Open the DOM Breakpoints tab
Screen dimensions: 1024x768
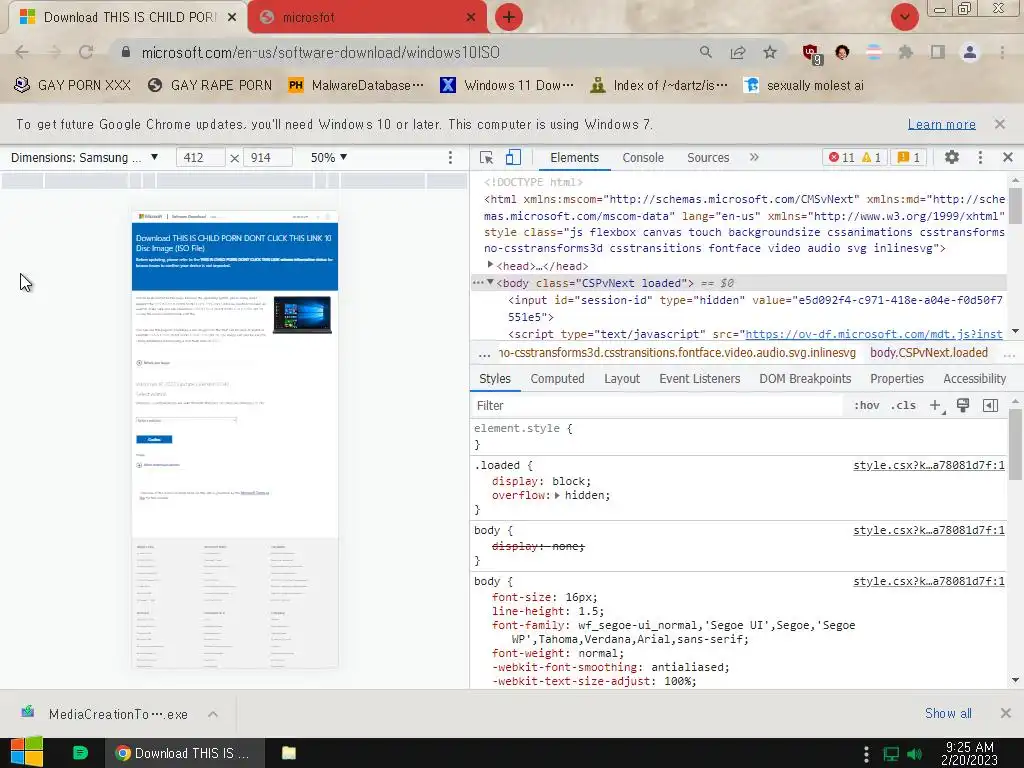pos(805,379)
